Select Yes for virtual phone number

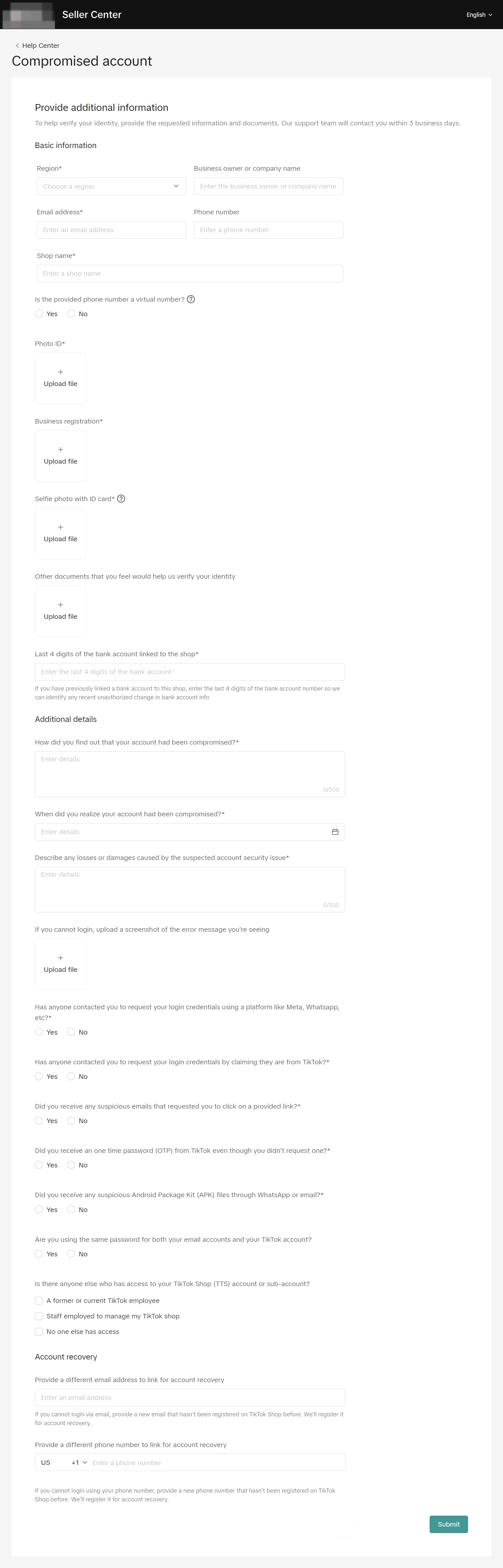[x=39, y=314]
